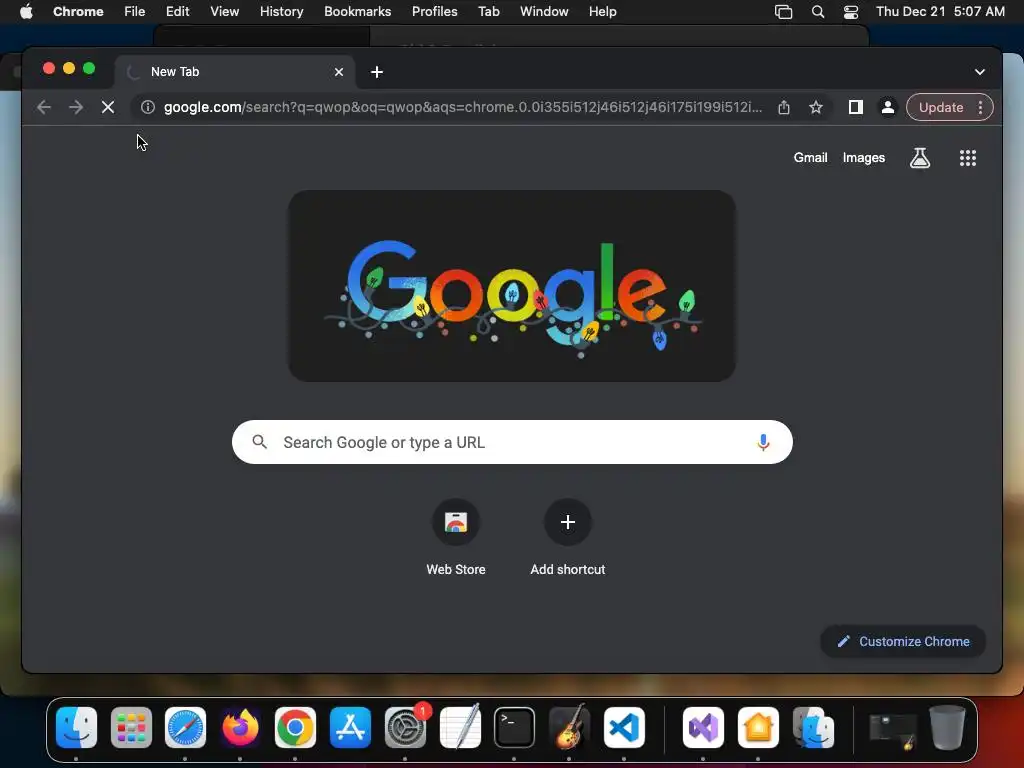Focus the Search Google or type a URL box
The width and height of the screenshot is (1024, 768).
pos(512,442)
